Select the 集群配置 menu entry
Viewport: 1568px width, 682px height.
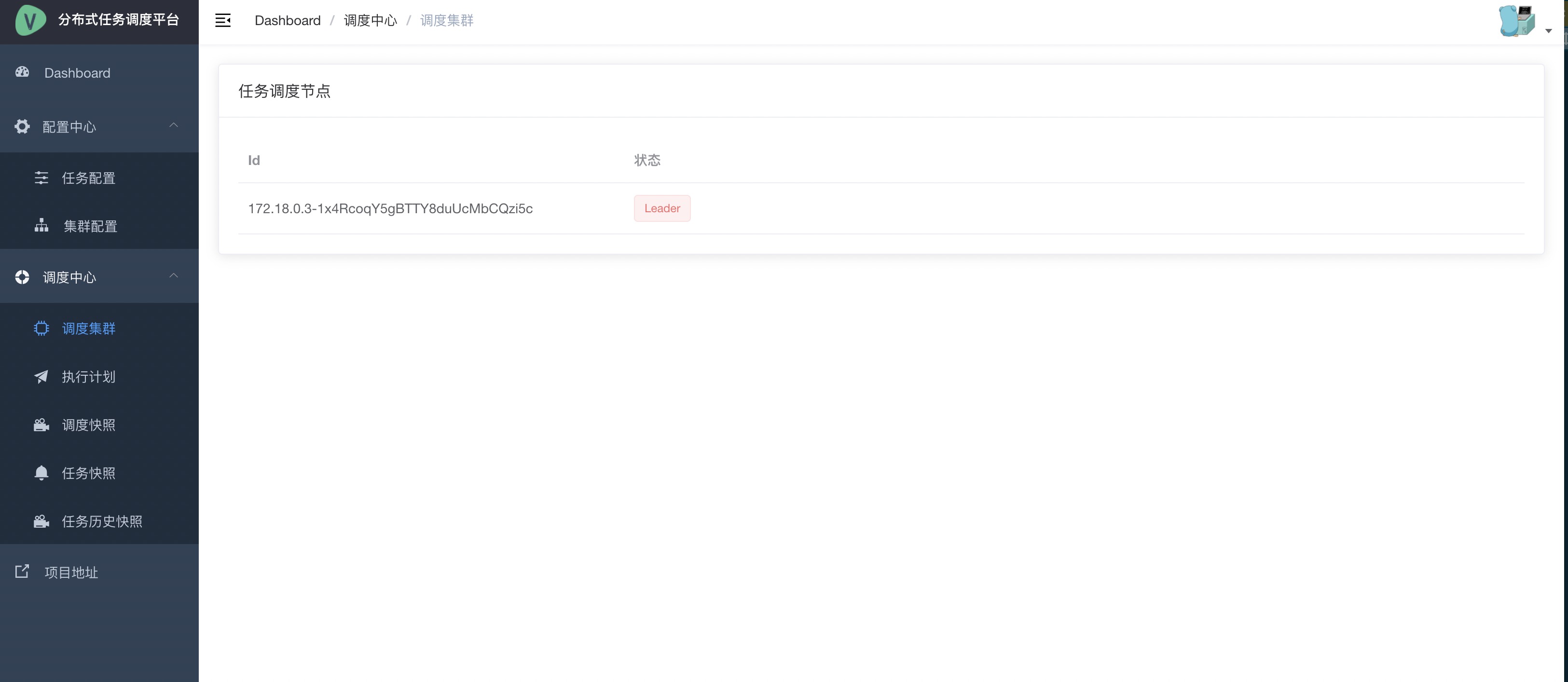[x=90, y=226]
